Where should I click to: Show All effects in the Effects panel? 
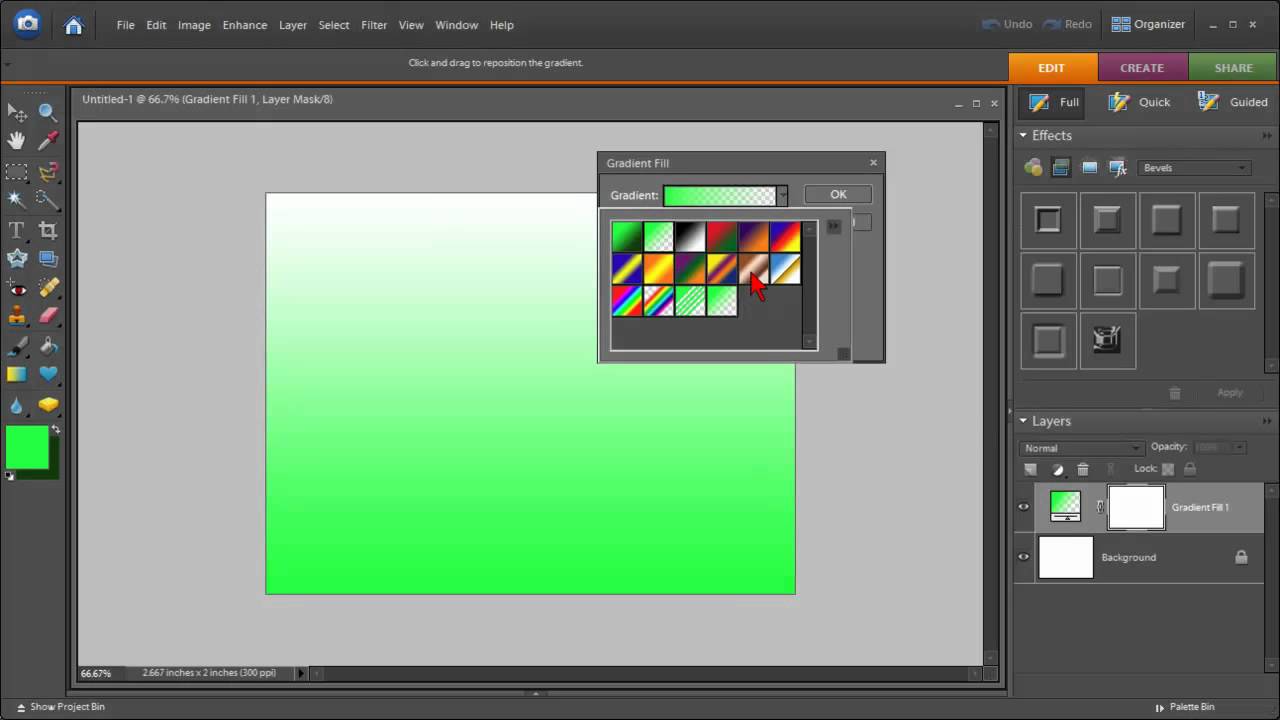pyautogui.click(x=1118, y=168)
